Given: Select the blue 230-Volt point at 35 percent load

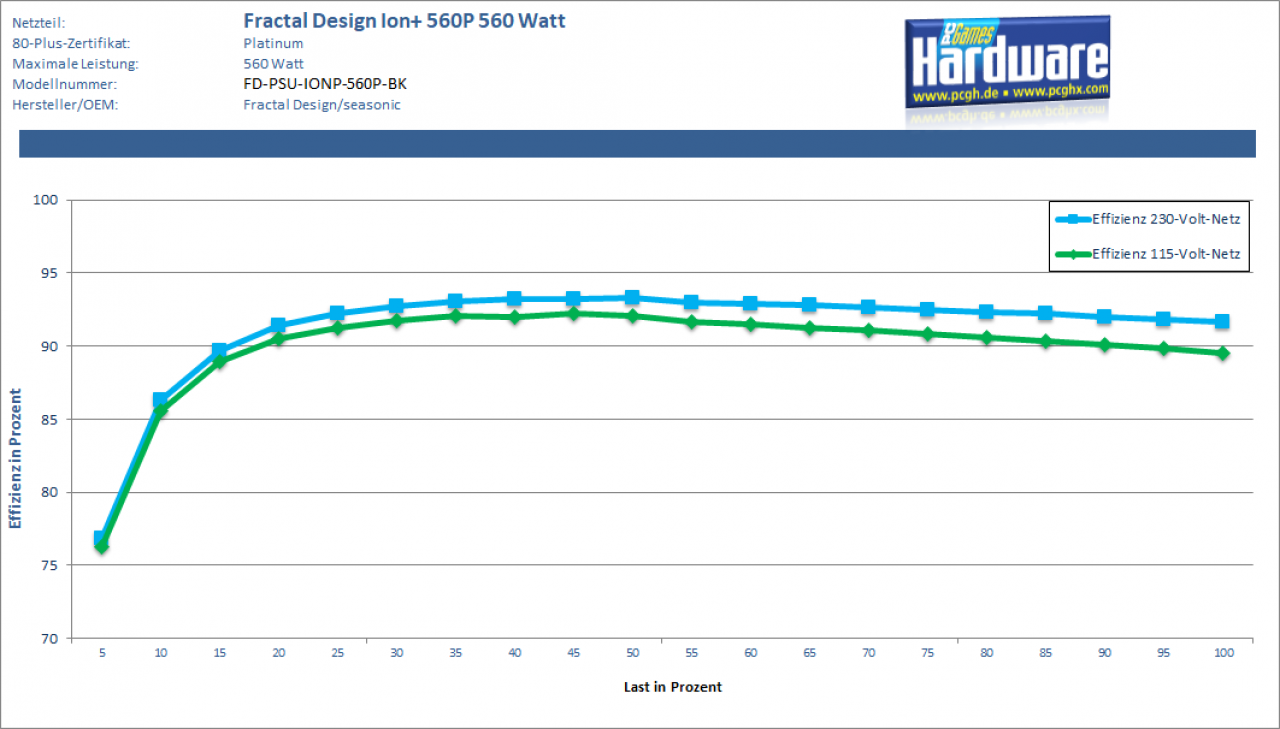Looking at the screenshot, I should 455,301.
